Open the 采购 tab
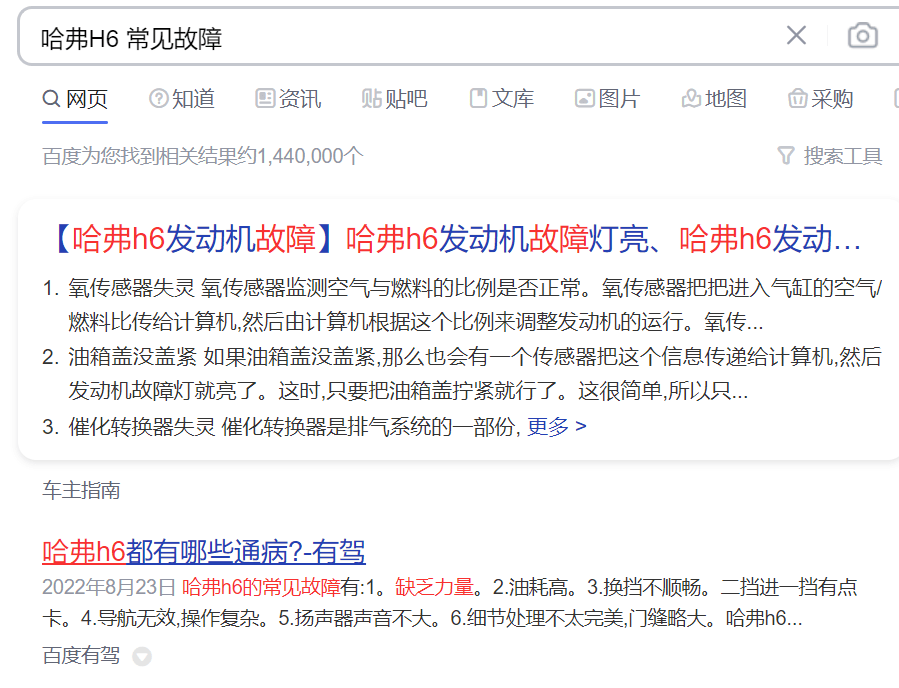The height and width of the screenshot is (688, 899). [x=821, y=99]
